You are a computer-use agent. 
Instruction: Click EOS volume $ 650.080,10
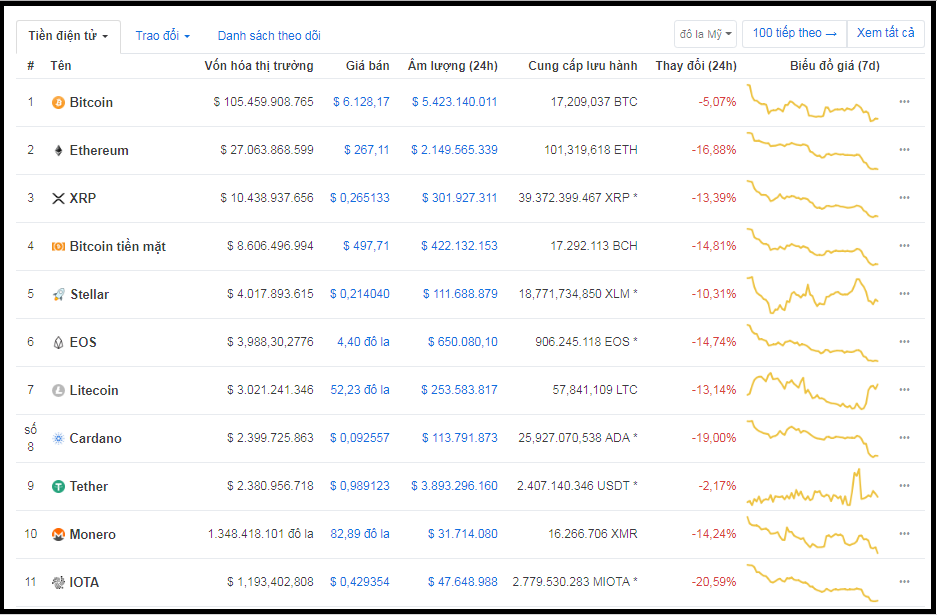pyautogui.click(x=463, y=342)
